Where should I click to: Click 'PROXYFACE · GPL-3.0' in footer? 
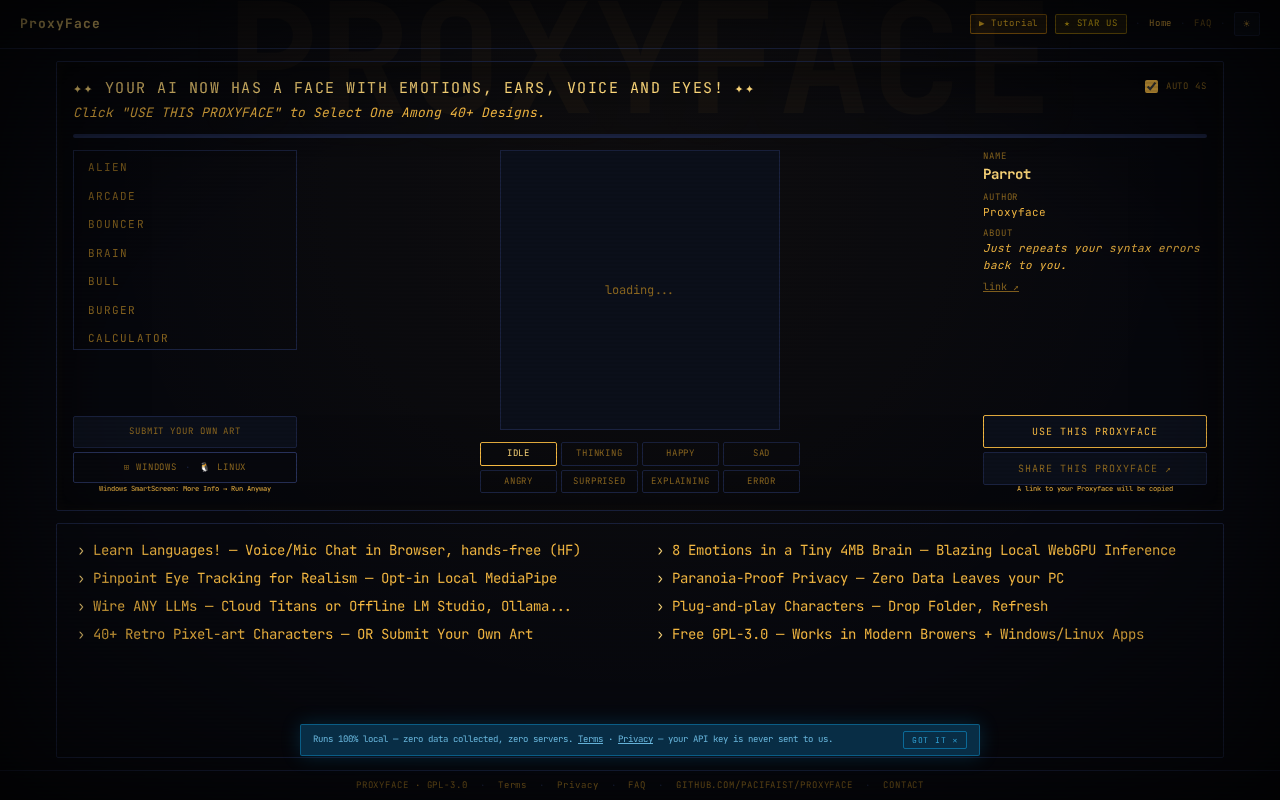click(412, 785)
